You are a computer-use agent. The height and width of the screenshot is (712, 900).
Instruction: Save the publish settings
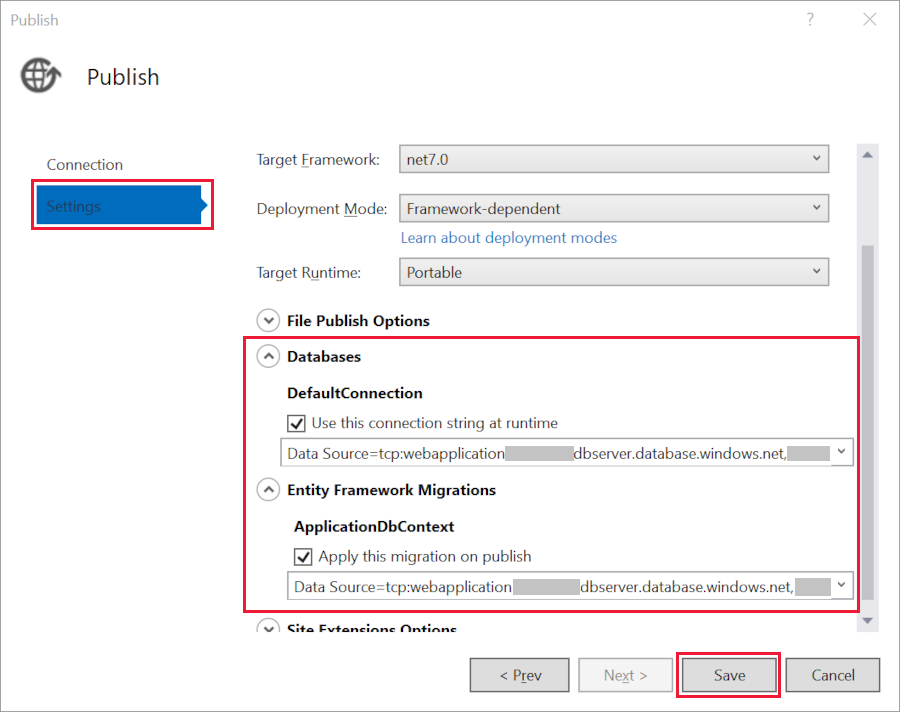tap(728, 675)
